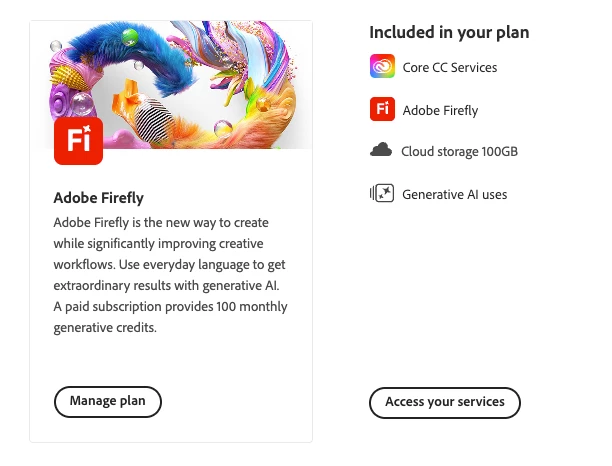Select the Generative AI uses label
The image size is (612, 466).
tap(454, 194)
